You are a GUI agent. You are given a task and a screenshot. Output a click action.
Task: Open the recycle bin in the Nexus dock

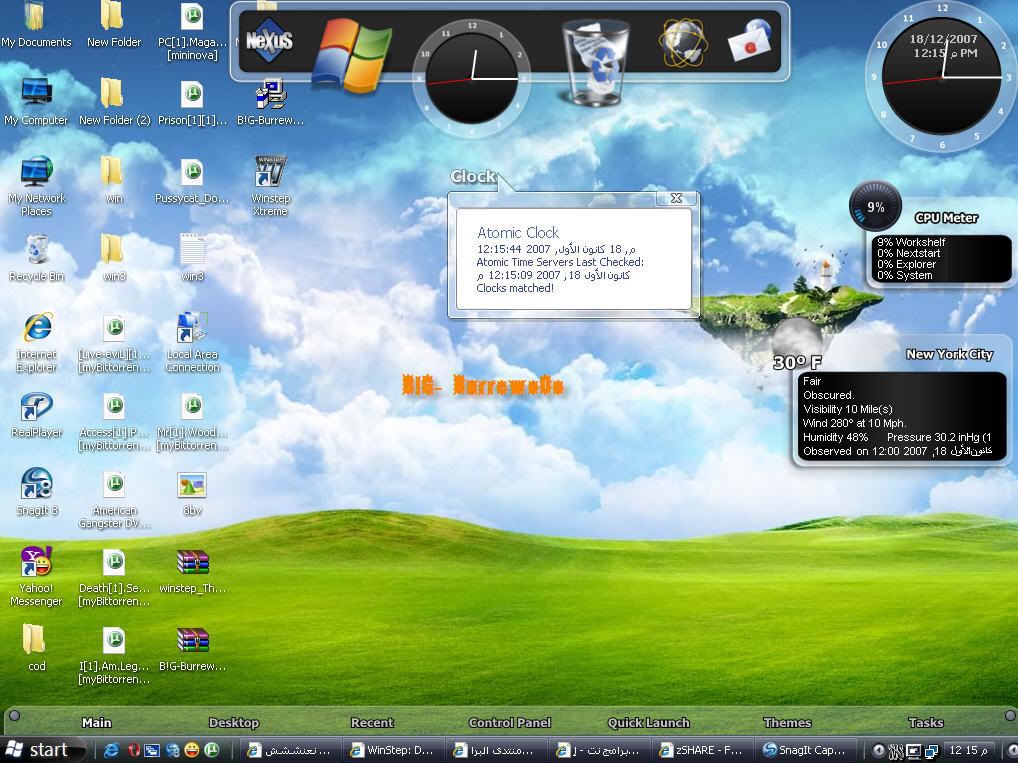(595, 63)
